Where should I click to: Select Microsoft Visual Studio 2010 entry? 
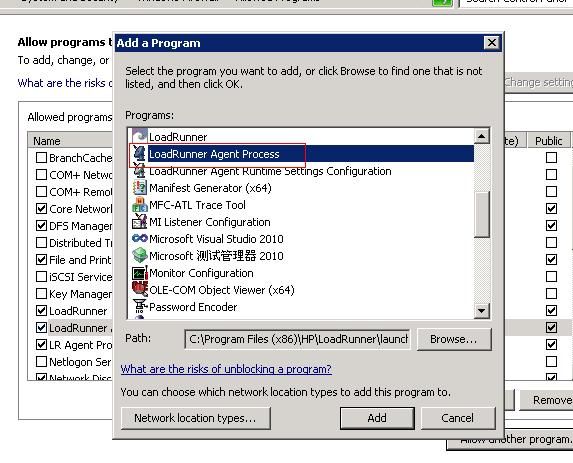pos(216,239)
